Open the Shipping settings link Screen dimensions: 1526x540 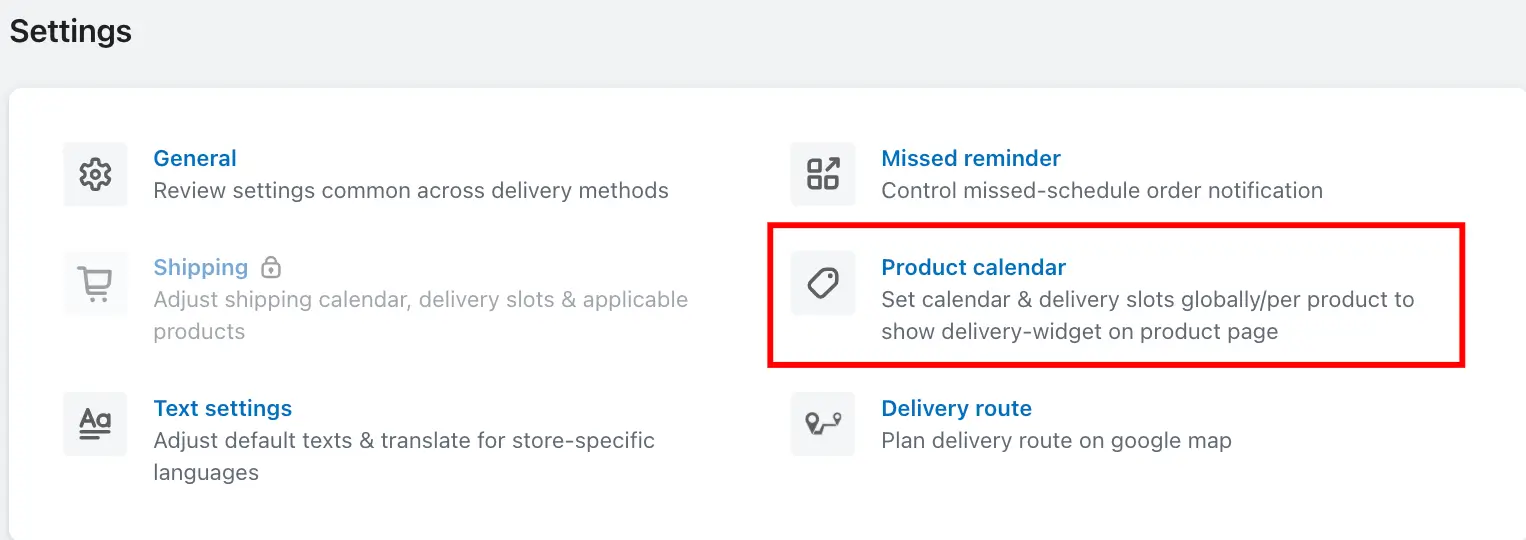click(201, 268)
